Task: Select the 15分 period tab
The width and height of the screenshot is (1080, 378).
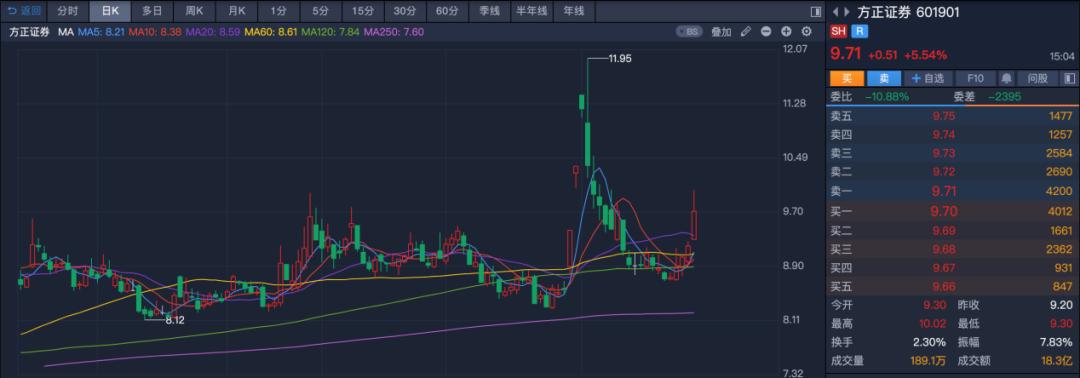Action: (362, 11)
